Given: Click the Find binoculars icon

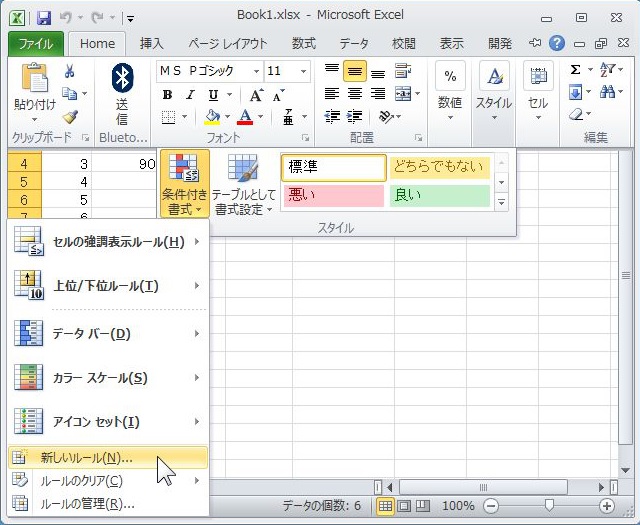Looking at the screenshot, I should [x=607, y=92].
